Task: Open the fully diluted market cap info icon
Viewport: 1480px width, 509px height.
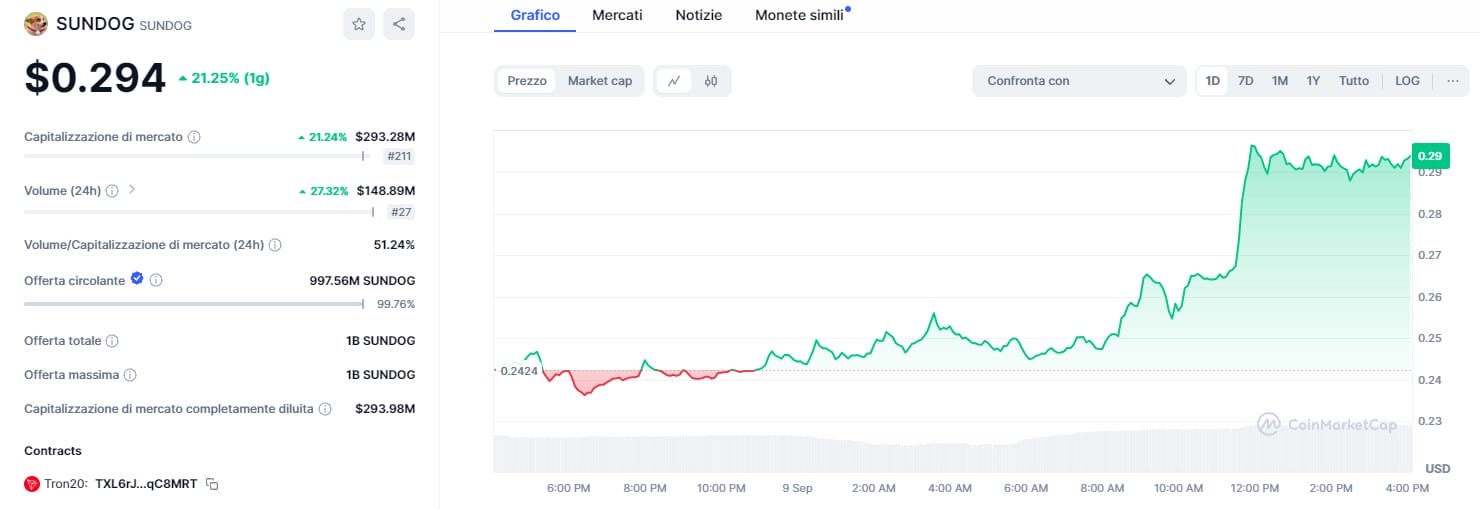Action: pos(324,409)
